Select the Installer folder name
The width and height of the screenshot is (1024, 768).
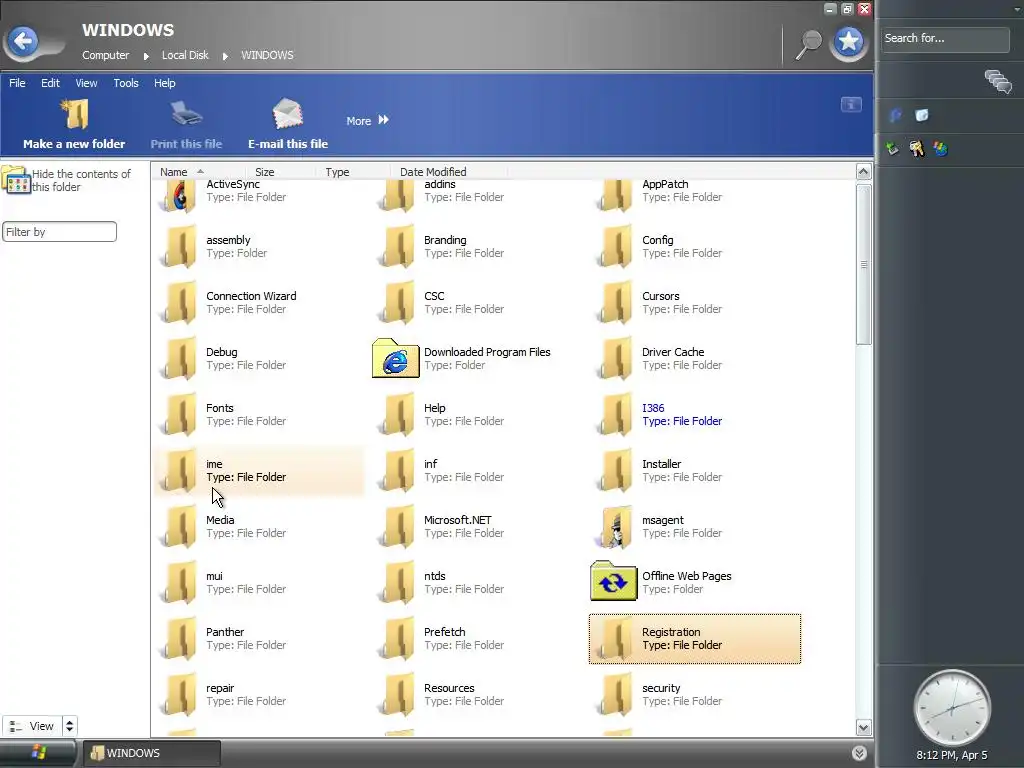click(x=662, y=464)
